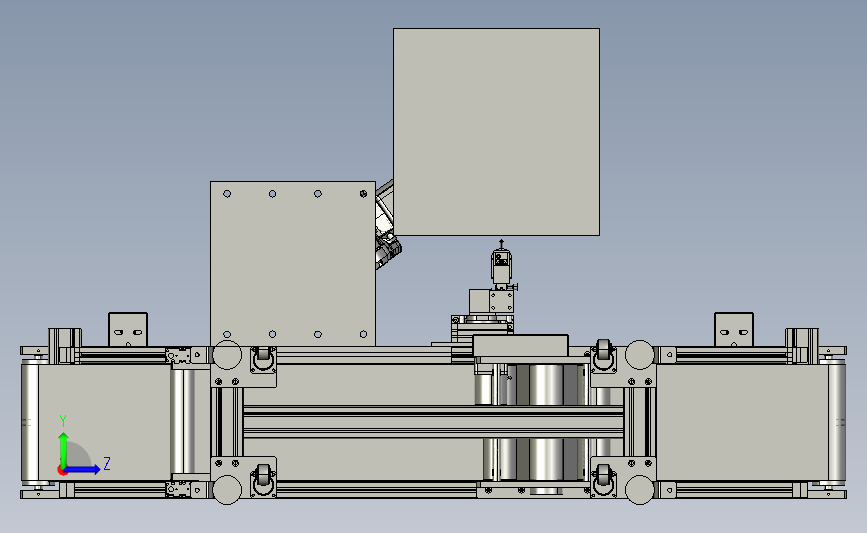867x533 pixels.
Task: Select the right conveyor belt surface
Action: coord(743,422)
